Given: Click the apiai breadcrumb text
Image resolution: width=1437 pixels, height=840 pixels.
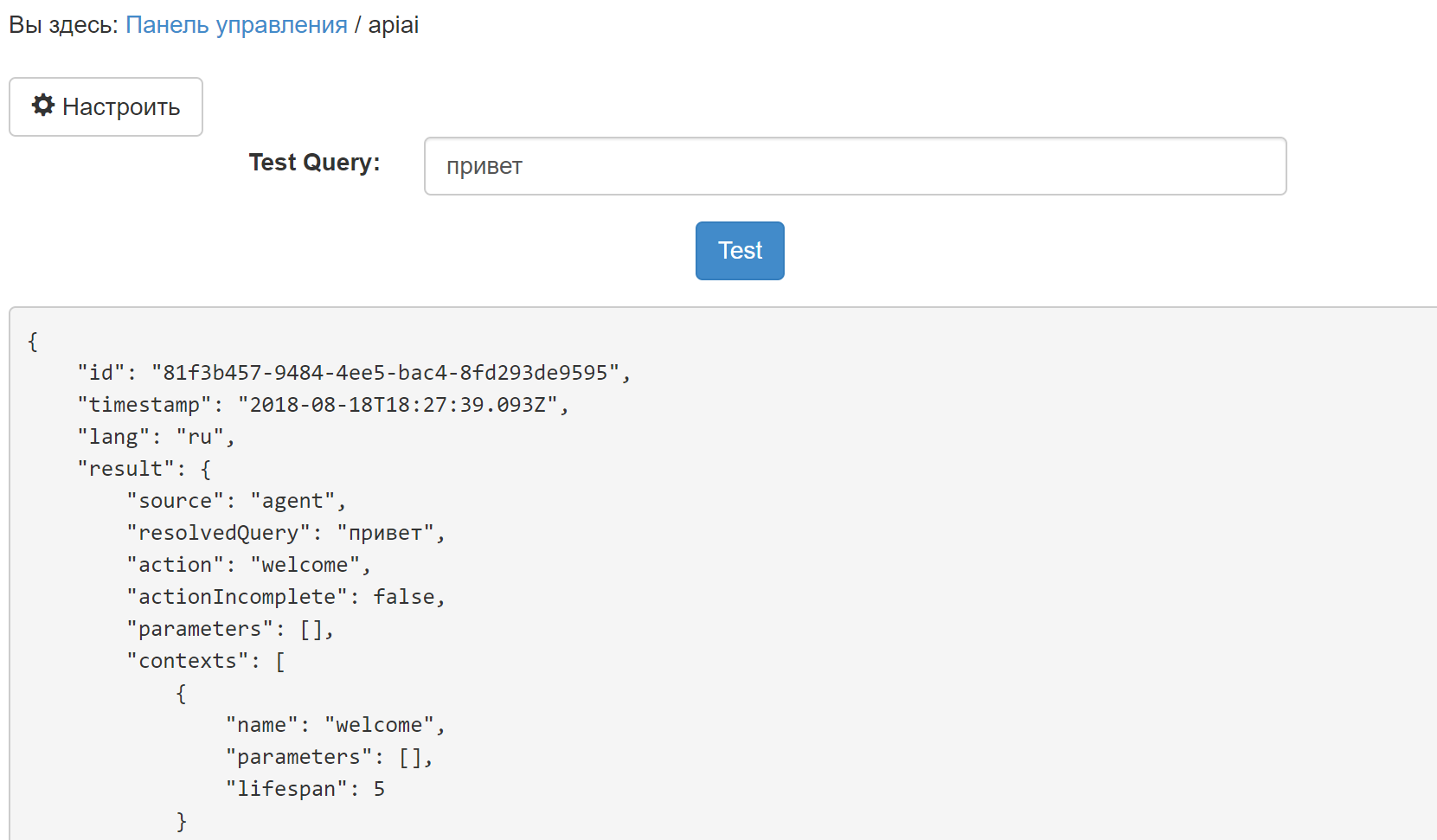Looking at the screenshot, I should [394, 25].
